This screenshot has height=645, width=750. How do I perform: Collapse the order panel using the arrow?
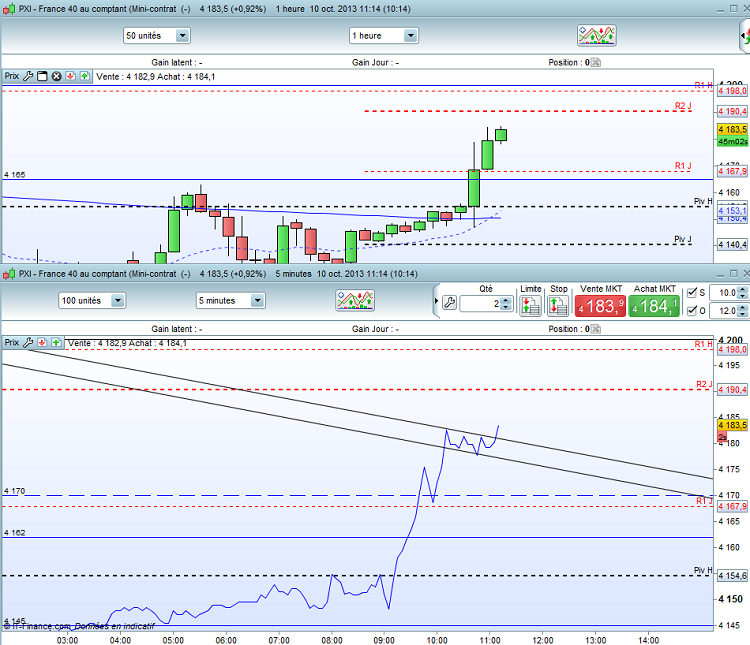(x=436, y=301)
